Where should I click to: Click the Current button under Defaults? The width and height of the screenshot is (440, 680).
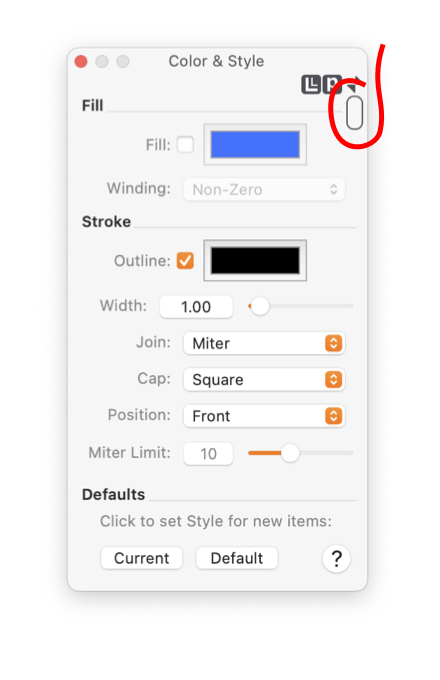coord(141,558)
